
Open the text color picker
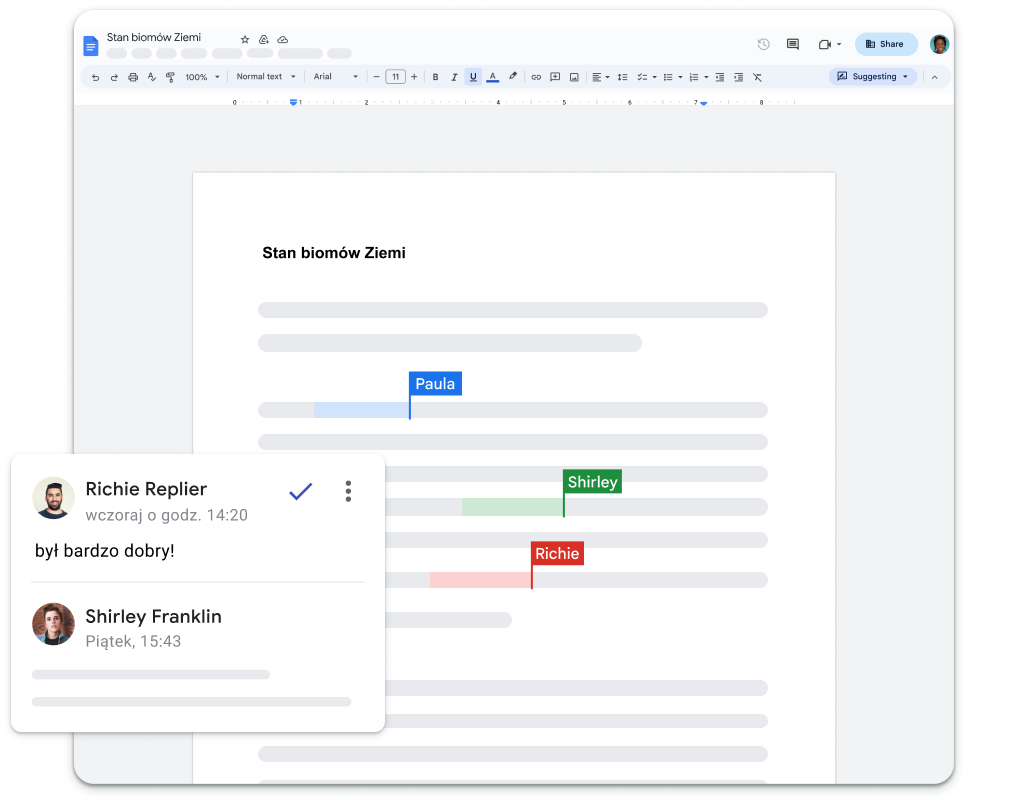492,77
